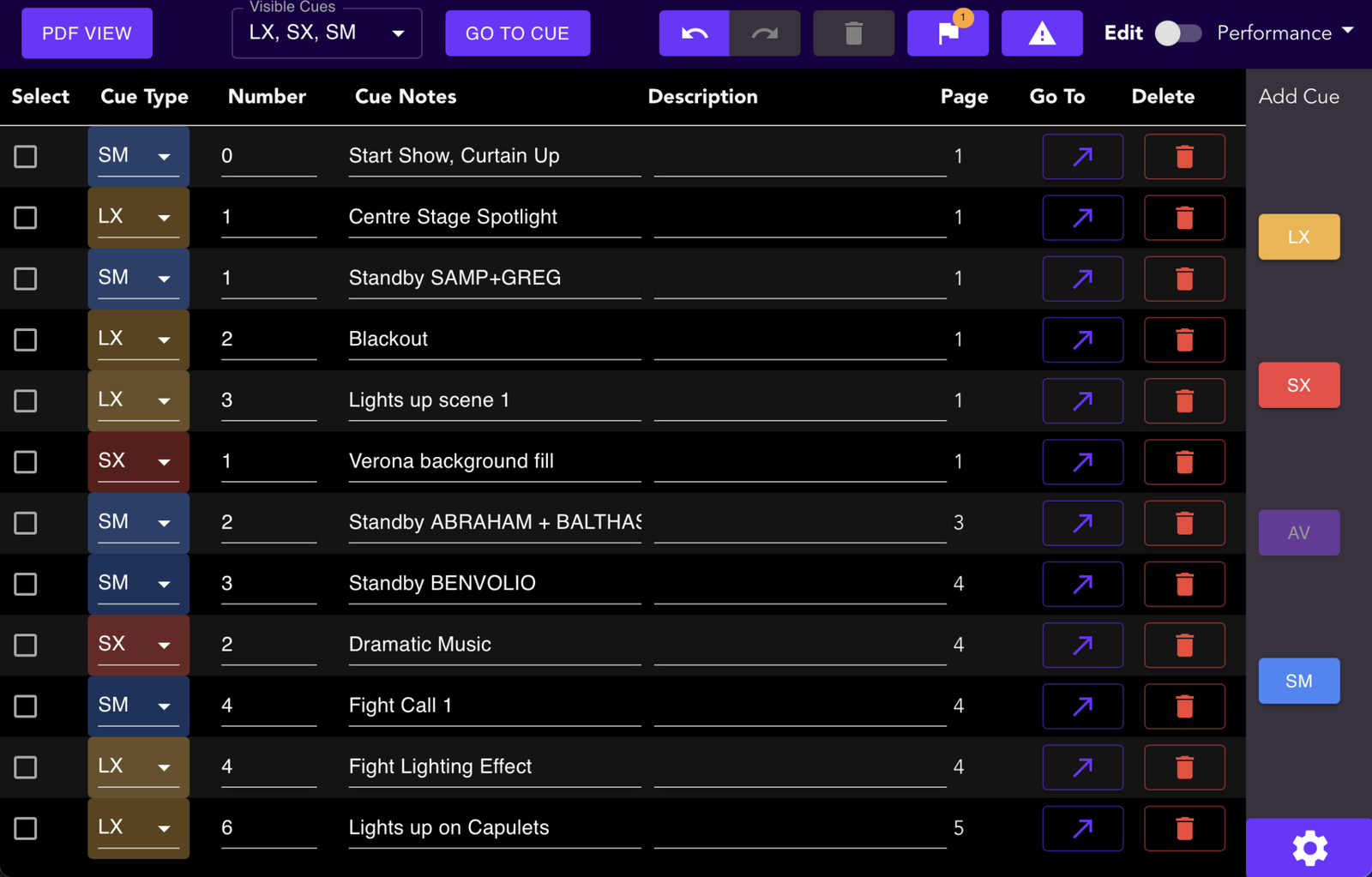Open cue type dropdown for Start Show row
1372x877 pixels.
pos(138,156)
